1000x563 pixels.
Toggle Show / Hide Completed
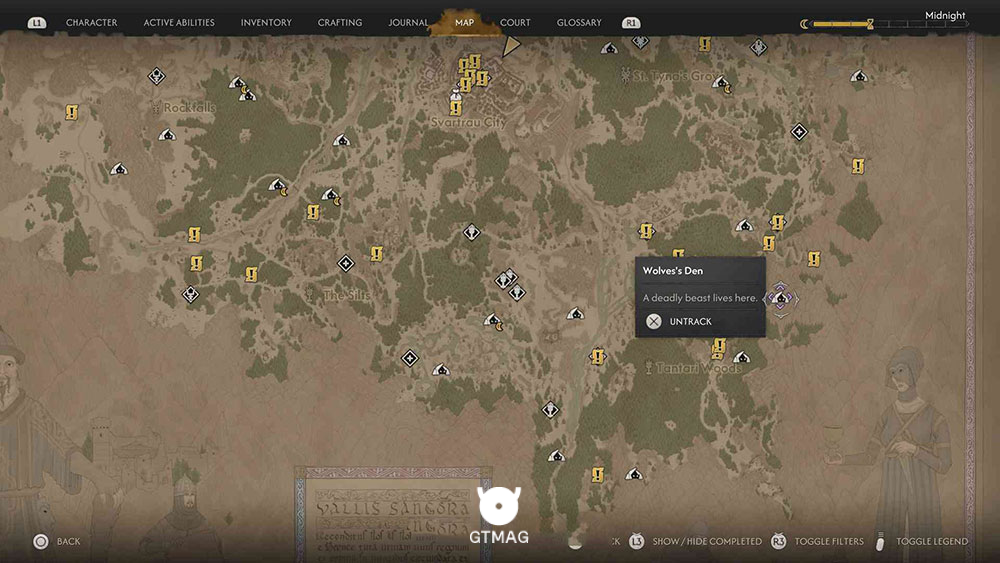(x=707, y=541)
